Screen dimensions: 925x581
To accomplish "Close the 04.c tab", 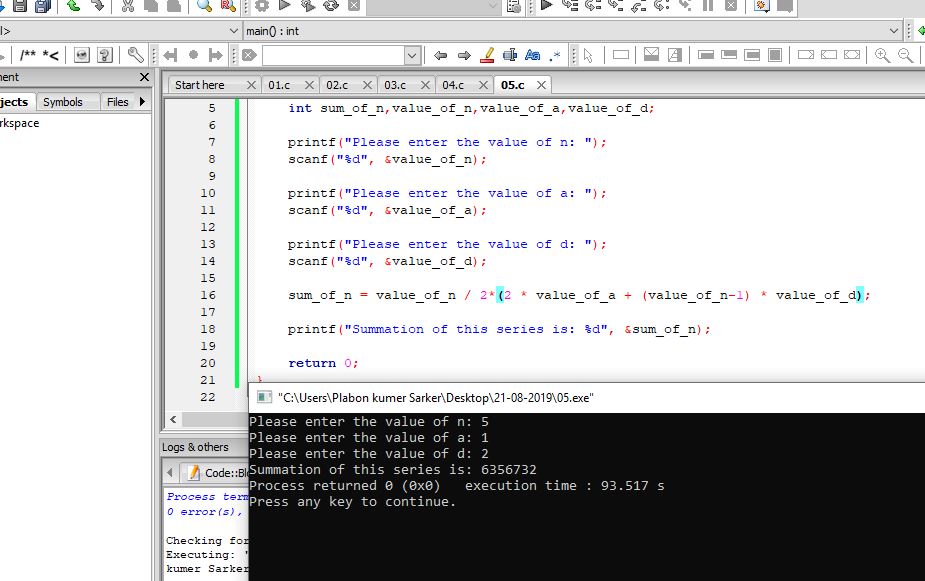I will point(483,85).
